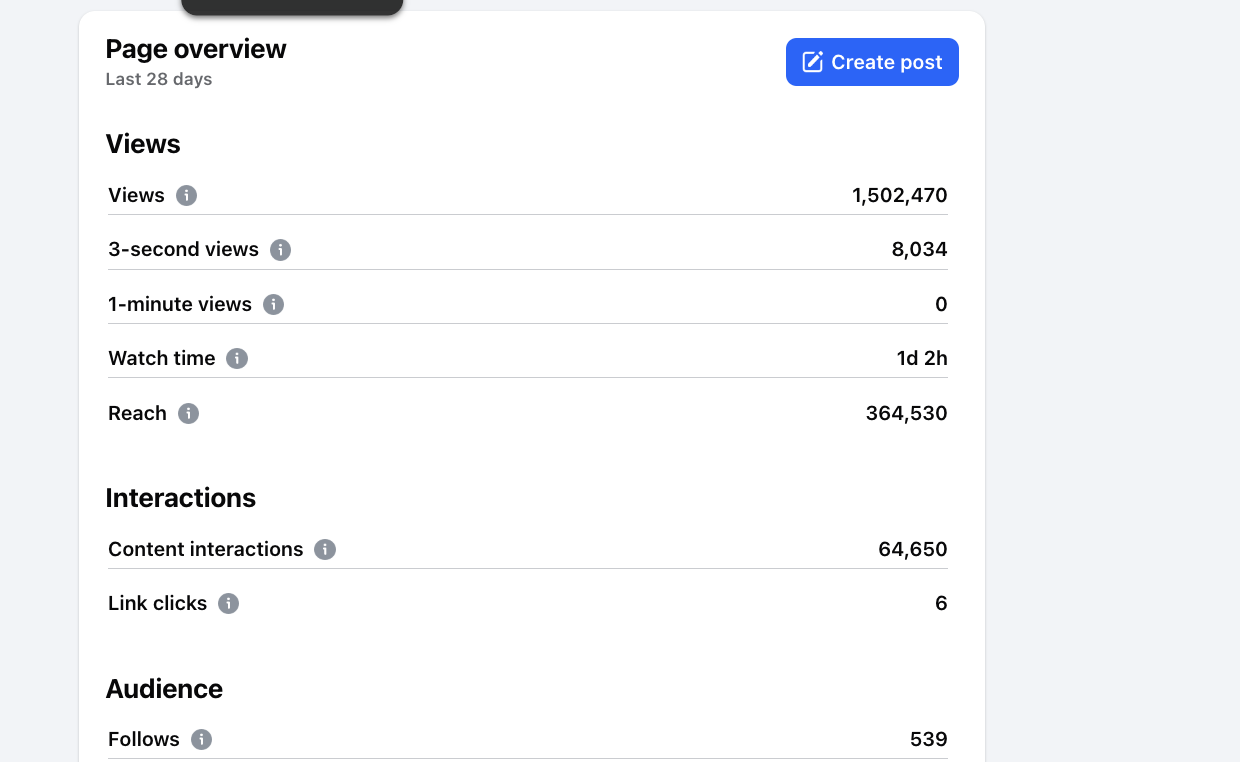Viewport: 1240px width, 762px height.
Task: Show info for Content interactions
Action: [325, 549]
